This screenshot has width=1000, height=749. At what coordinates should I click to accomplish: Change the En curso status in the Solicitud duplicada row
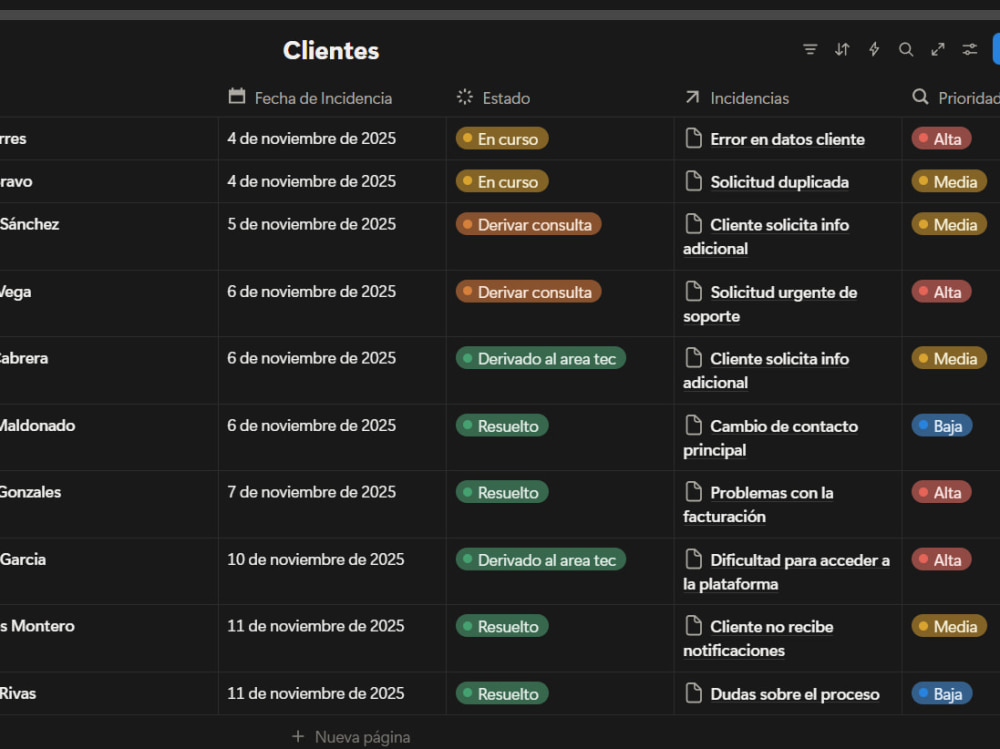coord(502,181)
